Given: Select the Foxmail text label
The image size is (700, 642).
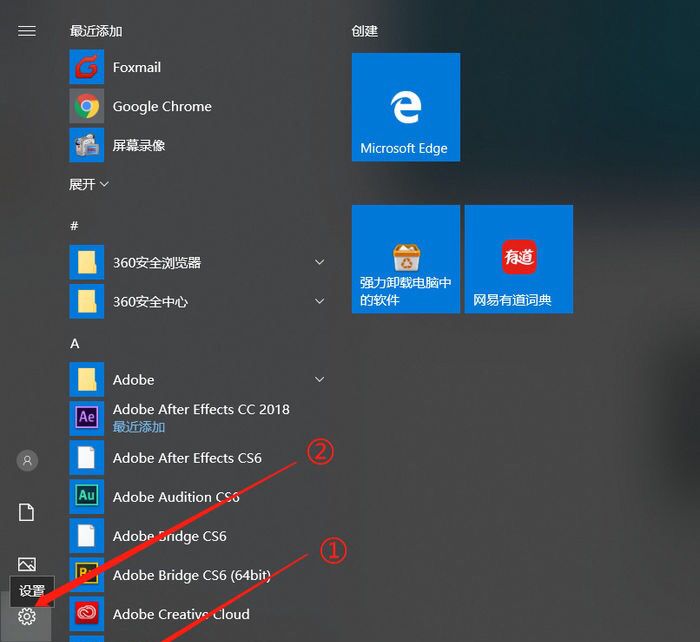Looking at the screenshot, I should 137,67.
